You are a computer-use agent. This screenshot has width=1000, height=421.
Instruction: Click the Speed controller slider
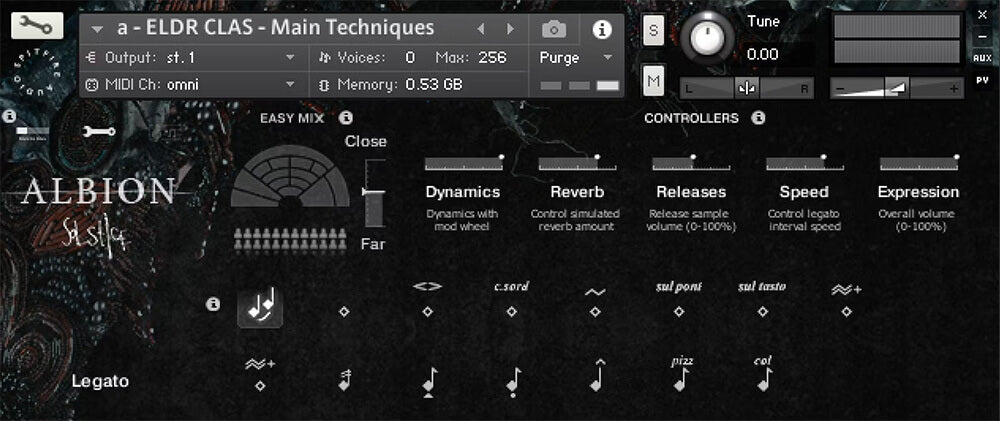click(x=805, y=163)
